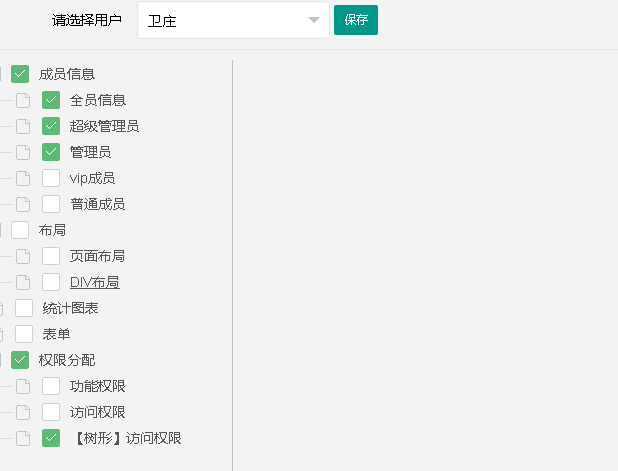This screenshot has height=471, width=618.
Task: Click the file icon beside vip成员
Action: point(23,178)
